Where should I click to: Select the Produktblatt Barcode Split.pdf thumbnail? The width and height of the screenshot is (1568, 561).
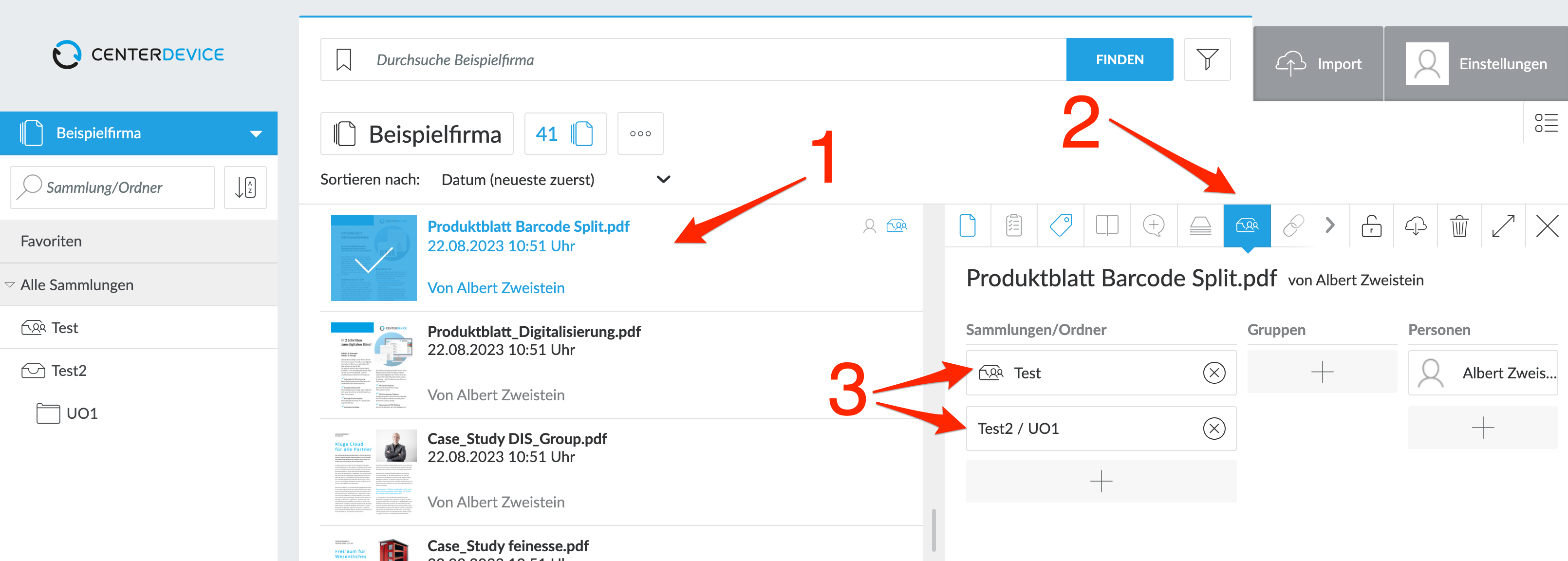coord(374,258)
